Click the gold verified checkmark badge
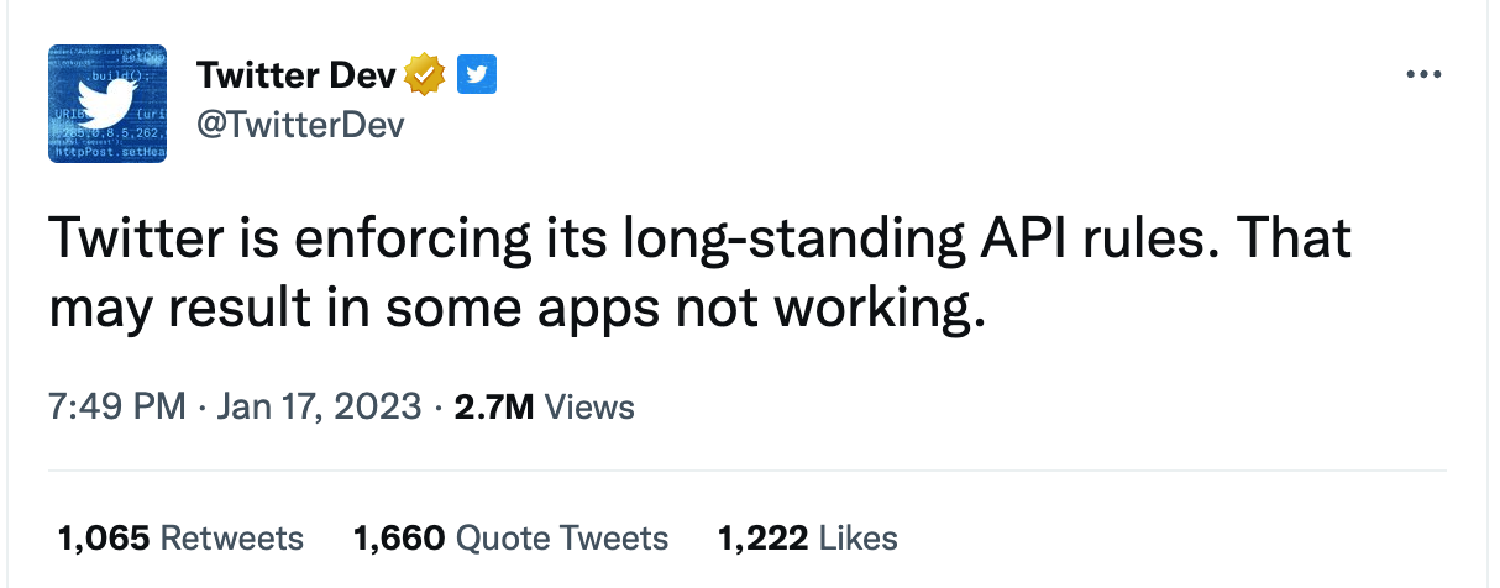 (424, 75)
